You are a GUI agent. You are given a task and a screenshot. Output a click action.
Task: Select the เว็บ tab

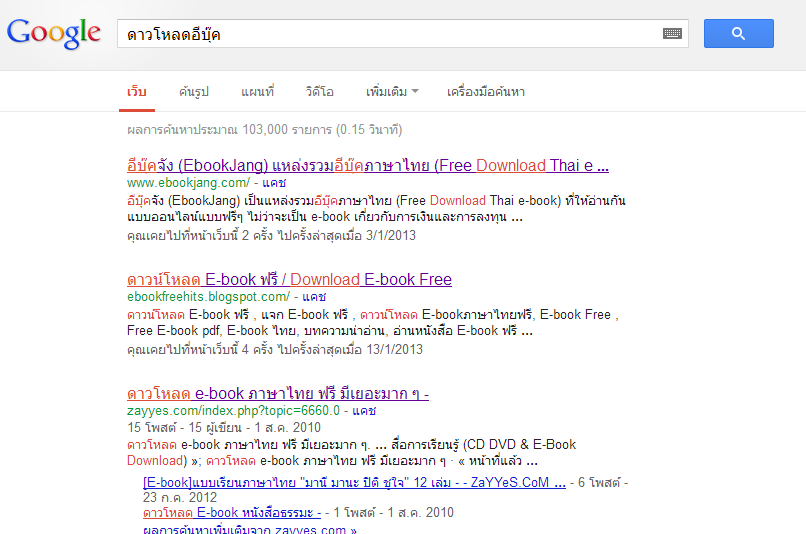tap(137, 91)
